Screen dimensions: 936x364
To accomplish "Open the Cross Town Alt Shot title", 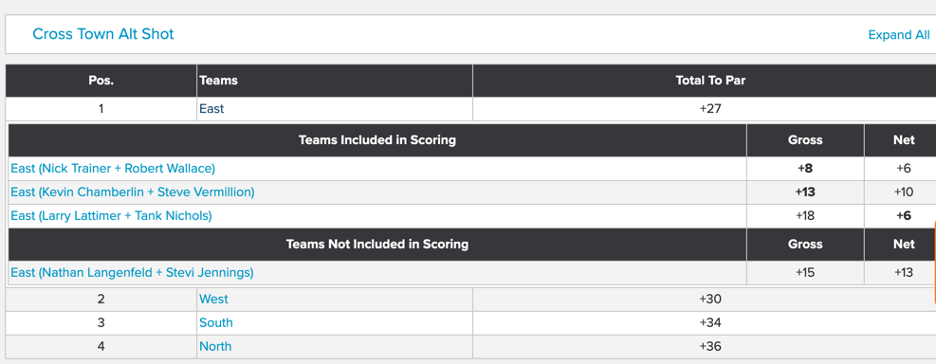I will (x=103, y=34).
